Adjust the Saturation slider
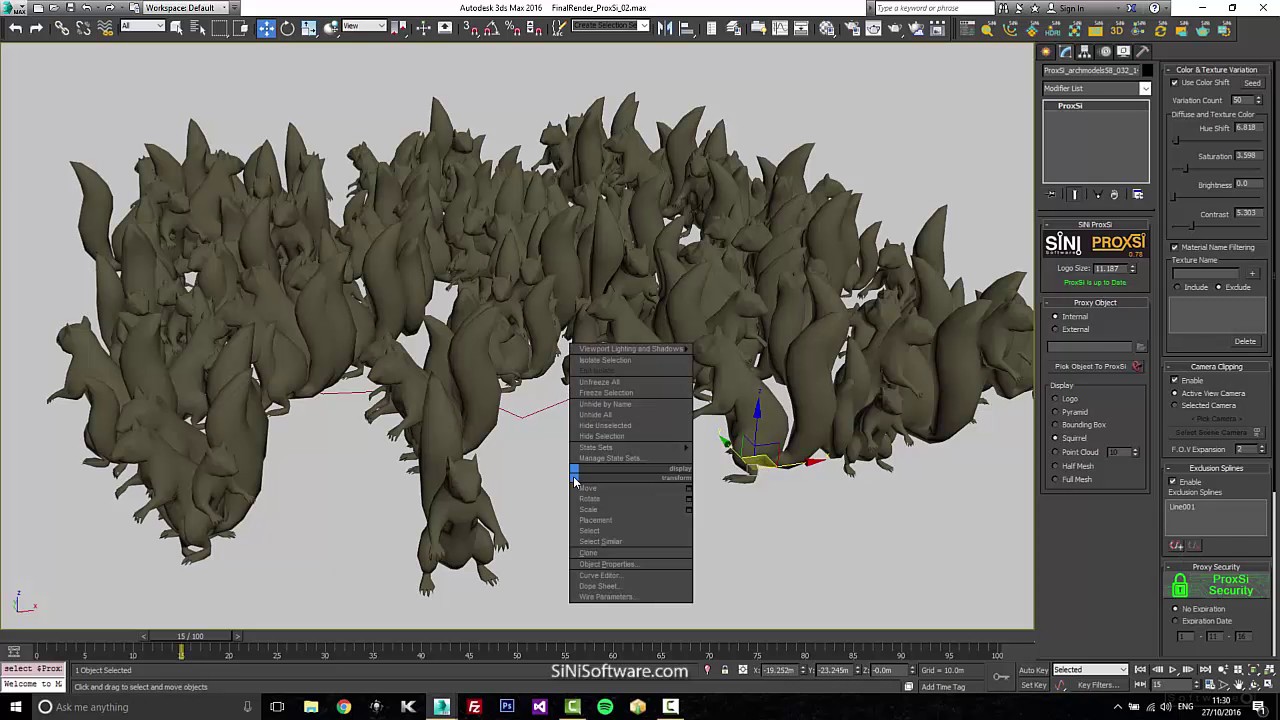This screenshot has height=720, width=1280. tap(1186, 168)
